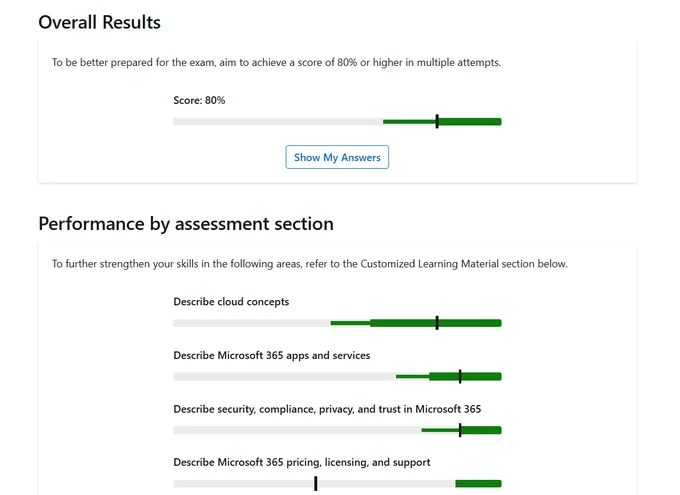Click the Describe cloud concepts label

click(231, 302)
